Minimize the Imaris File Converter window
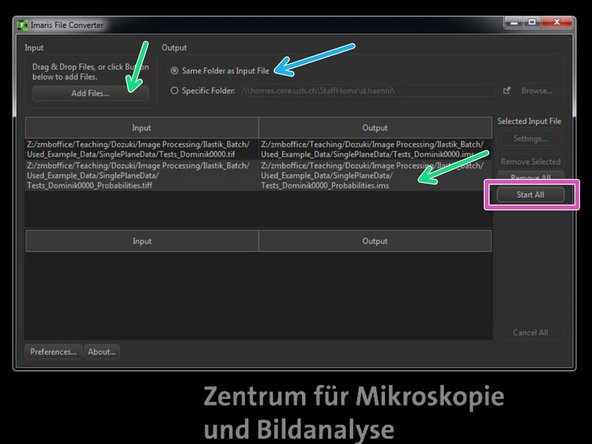The image size is (592, 444). coord(514,22)
